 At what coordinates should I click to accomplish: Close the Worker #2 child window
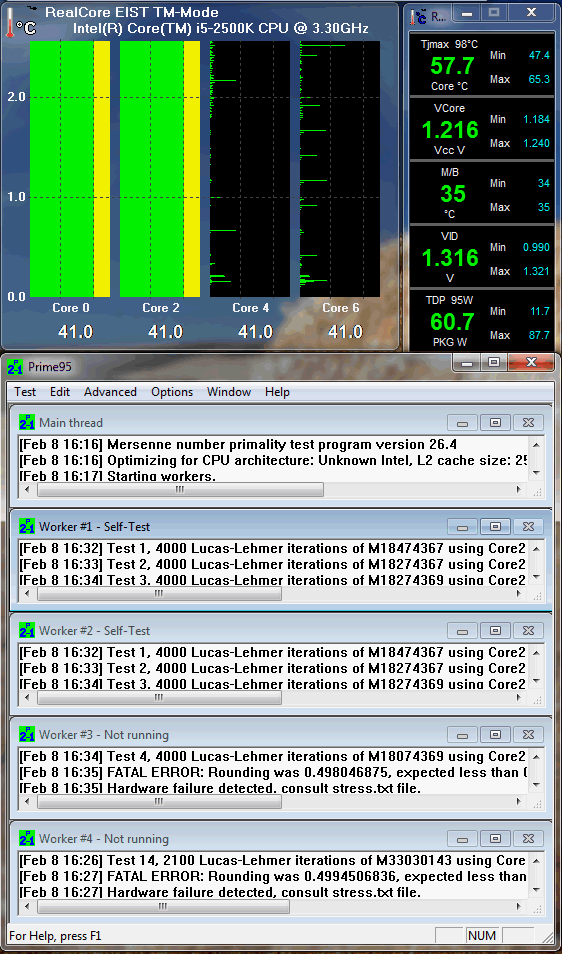click(528, 630)
